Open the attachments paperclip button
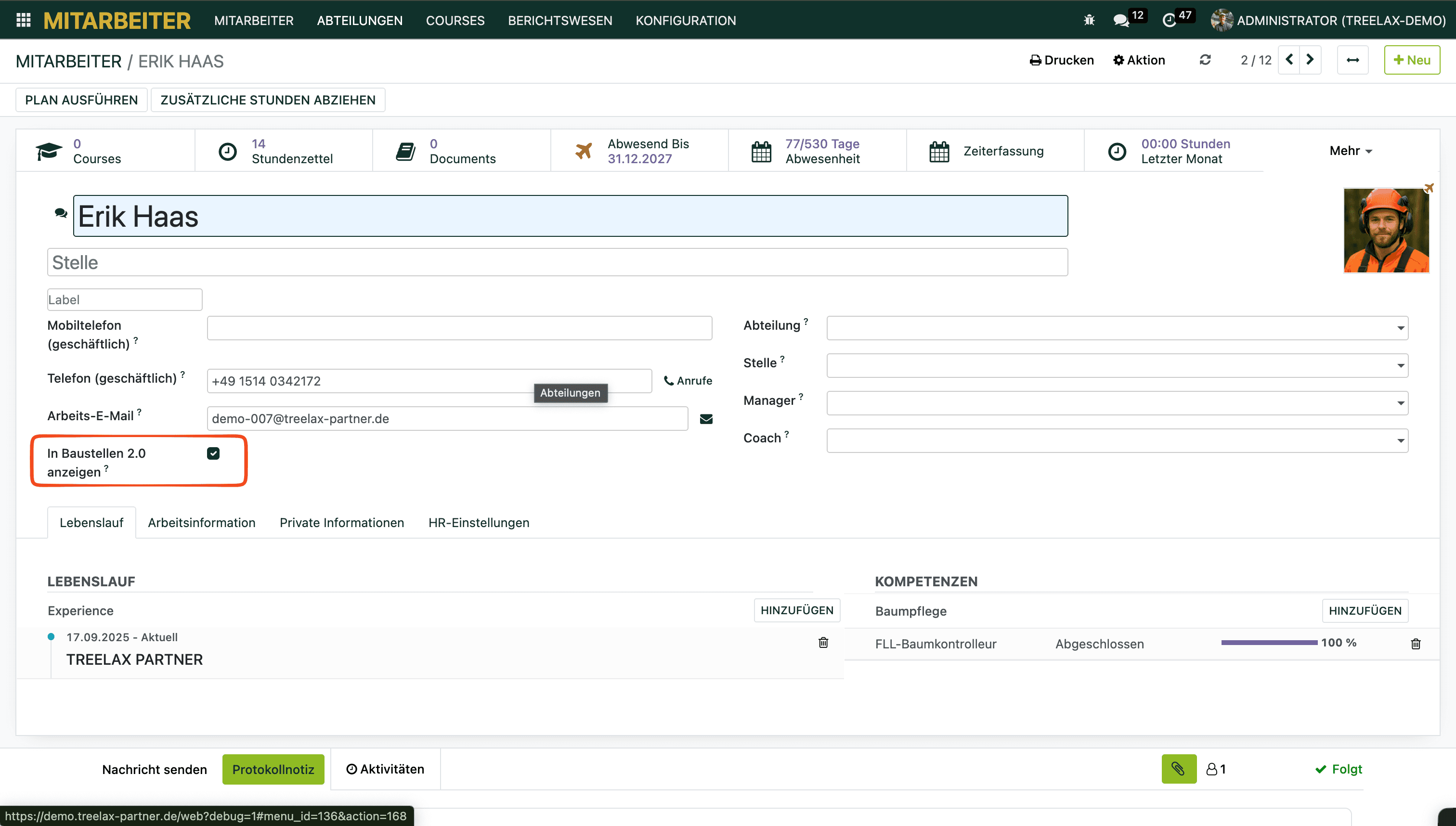Screen dimensions: 1456x826 point(1179,769)
